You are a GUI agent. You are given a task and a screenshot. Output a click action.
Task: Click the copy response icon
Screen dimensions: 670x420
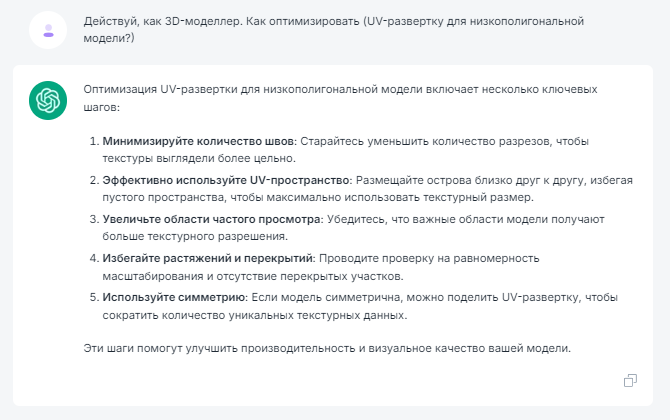(x=630, y=380)
